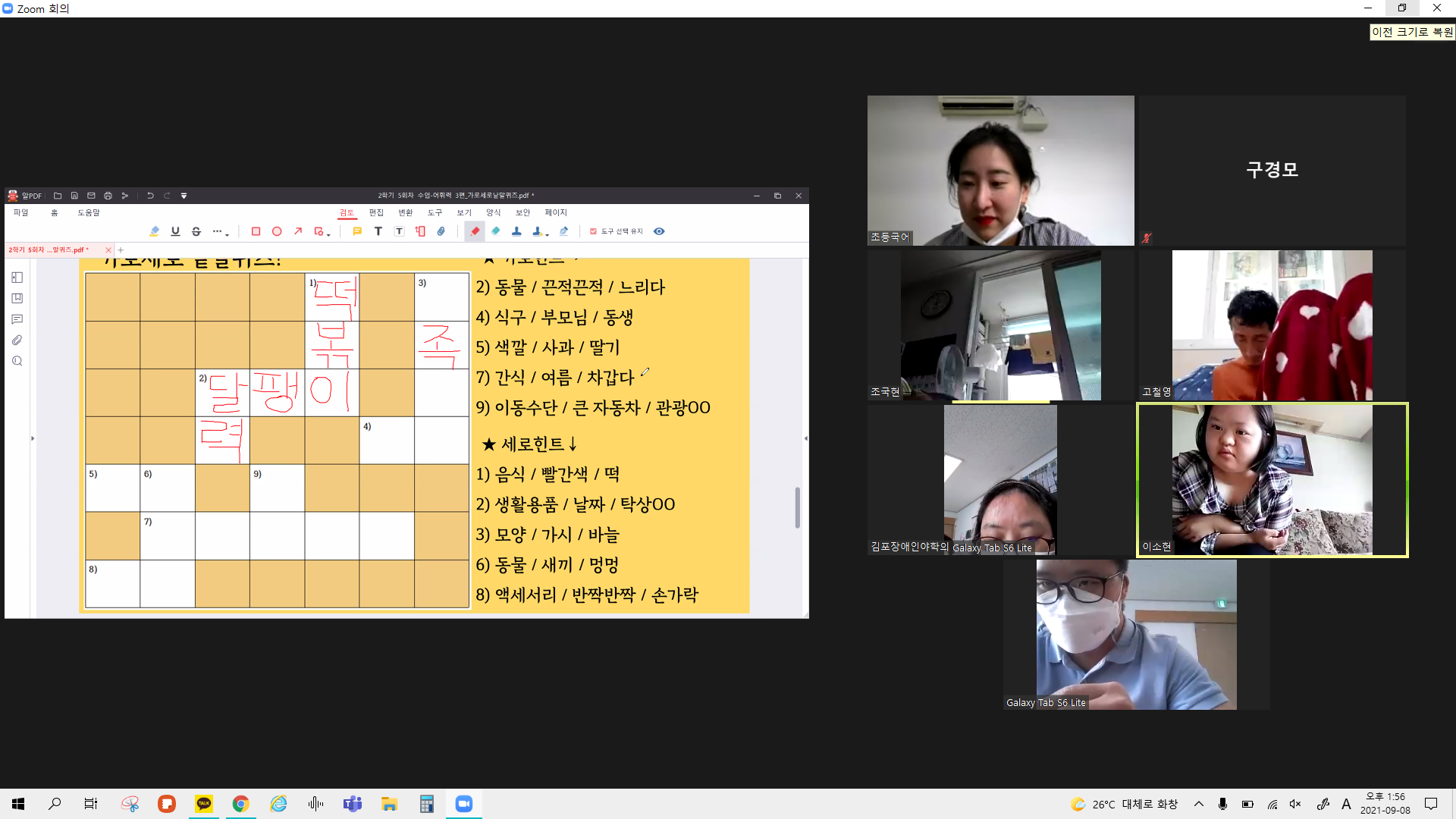The width and height of the screenshot is (1456, 819).
Task: Open KakaoTalk from the taskbar
Action: [x=204, y=804]
